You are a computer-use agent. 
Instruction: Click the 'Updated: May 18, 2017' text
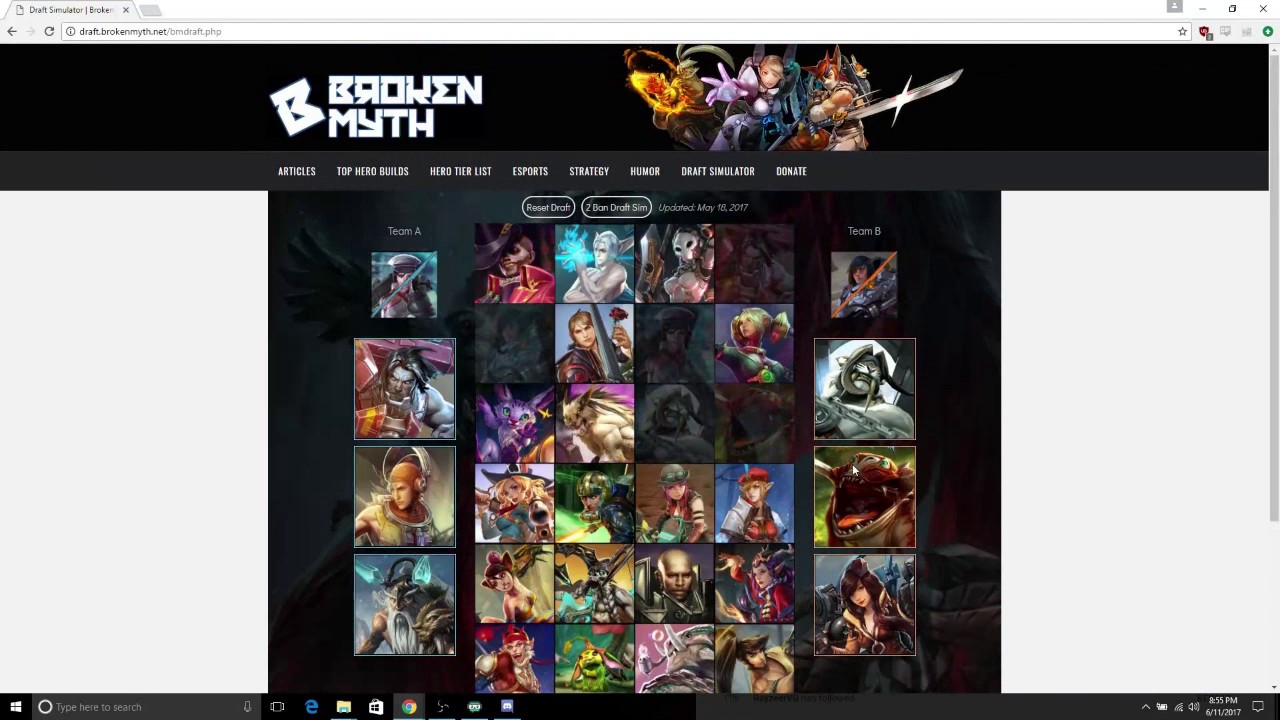click(703, 207)
